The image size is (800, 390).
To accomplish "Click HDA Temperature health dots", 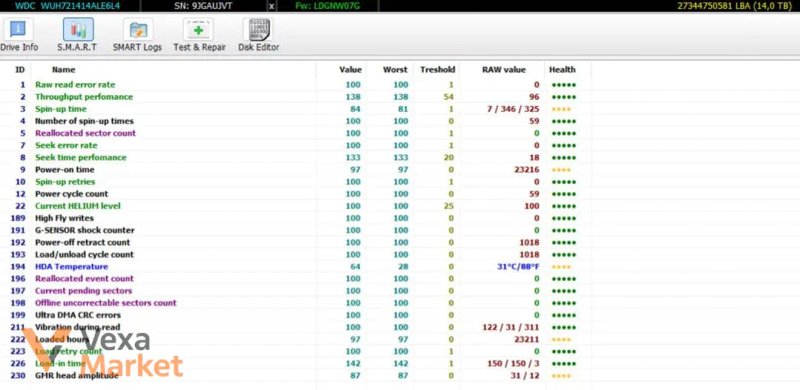I will point(561,267).
